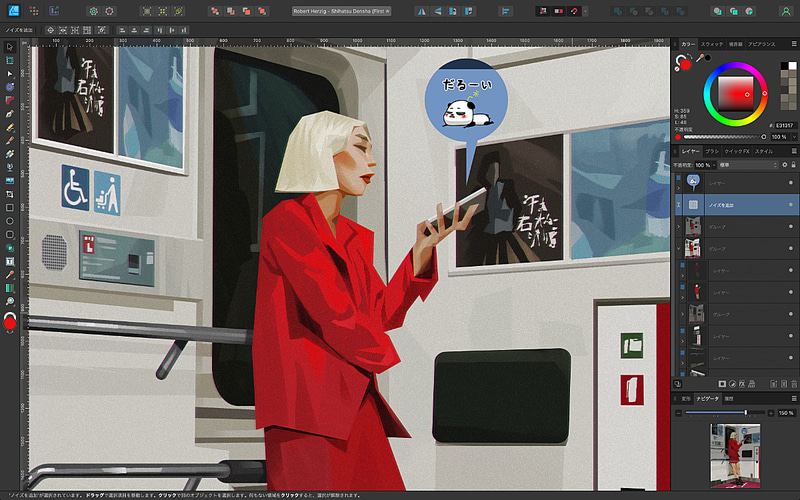Open the navigator panel options menu
The width and height of the screenshot is (800, 500).
(794, 398)
